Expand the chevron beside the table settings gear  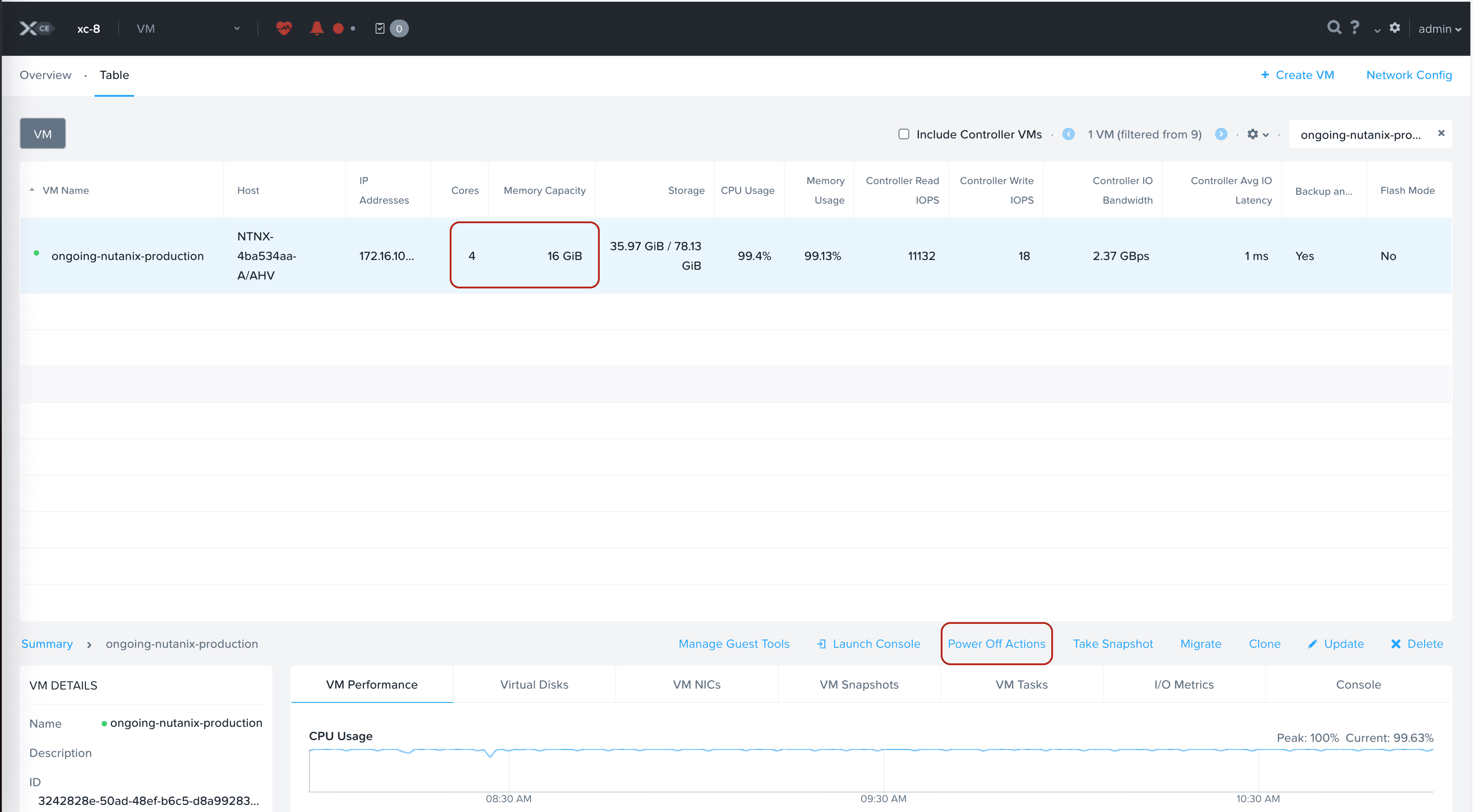[x=1264, y=134]
